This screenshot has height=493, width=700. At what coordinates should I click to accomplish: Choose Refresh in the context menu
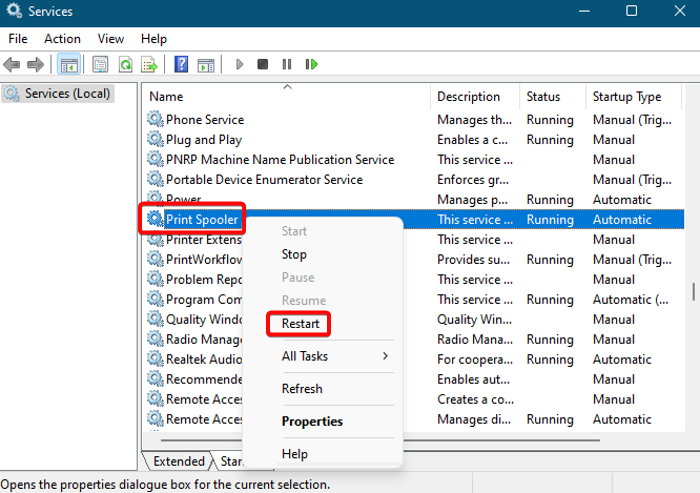coord(302,389)
